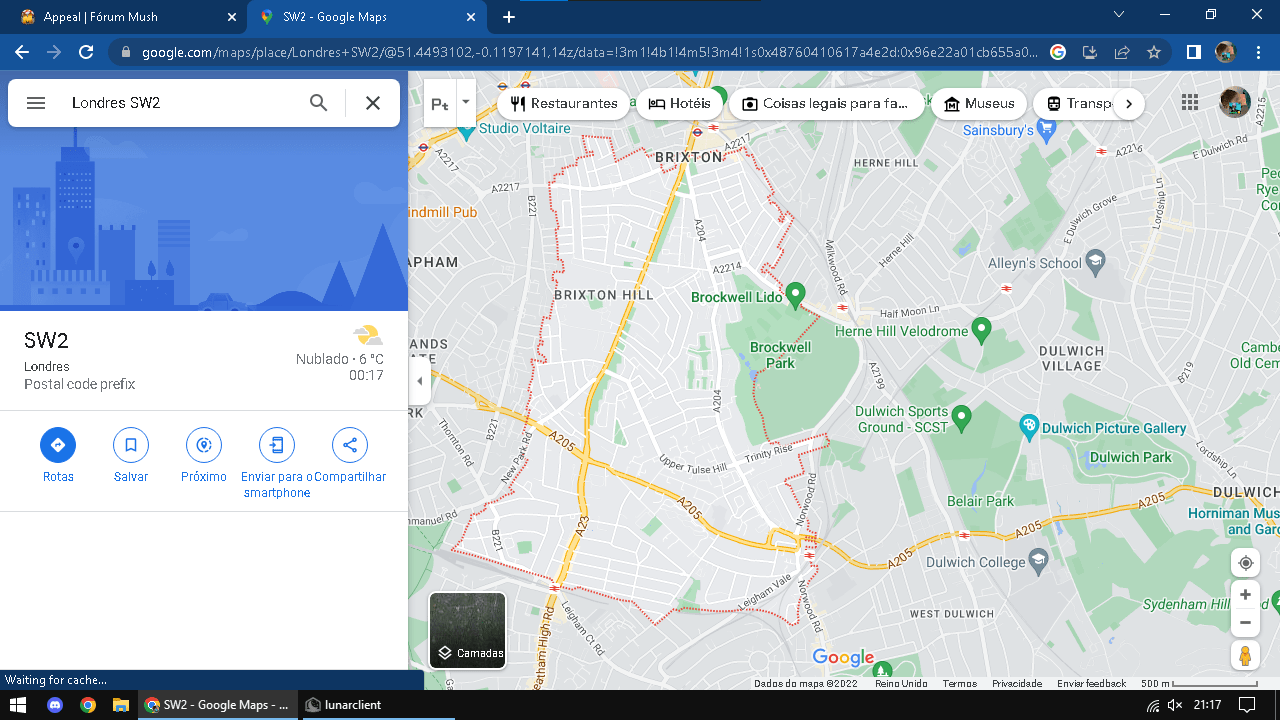Screen dimensions: 1280x720
Task: Click the search magnifier icon
Action: (318, 103)
